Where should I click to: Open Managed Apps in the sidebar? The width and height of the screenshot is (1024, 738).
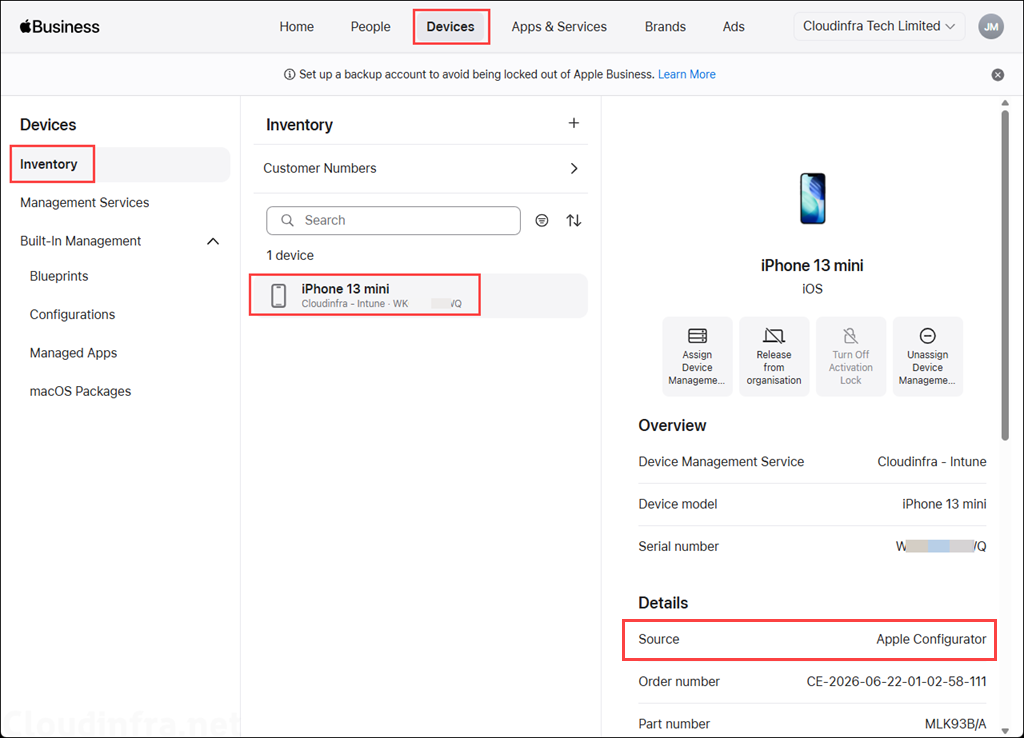(x=73, y=353)
